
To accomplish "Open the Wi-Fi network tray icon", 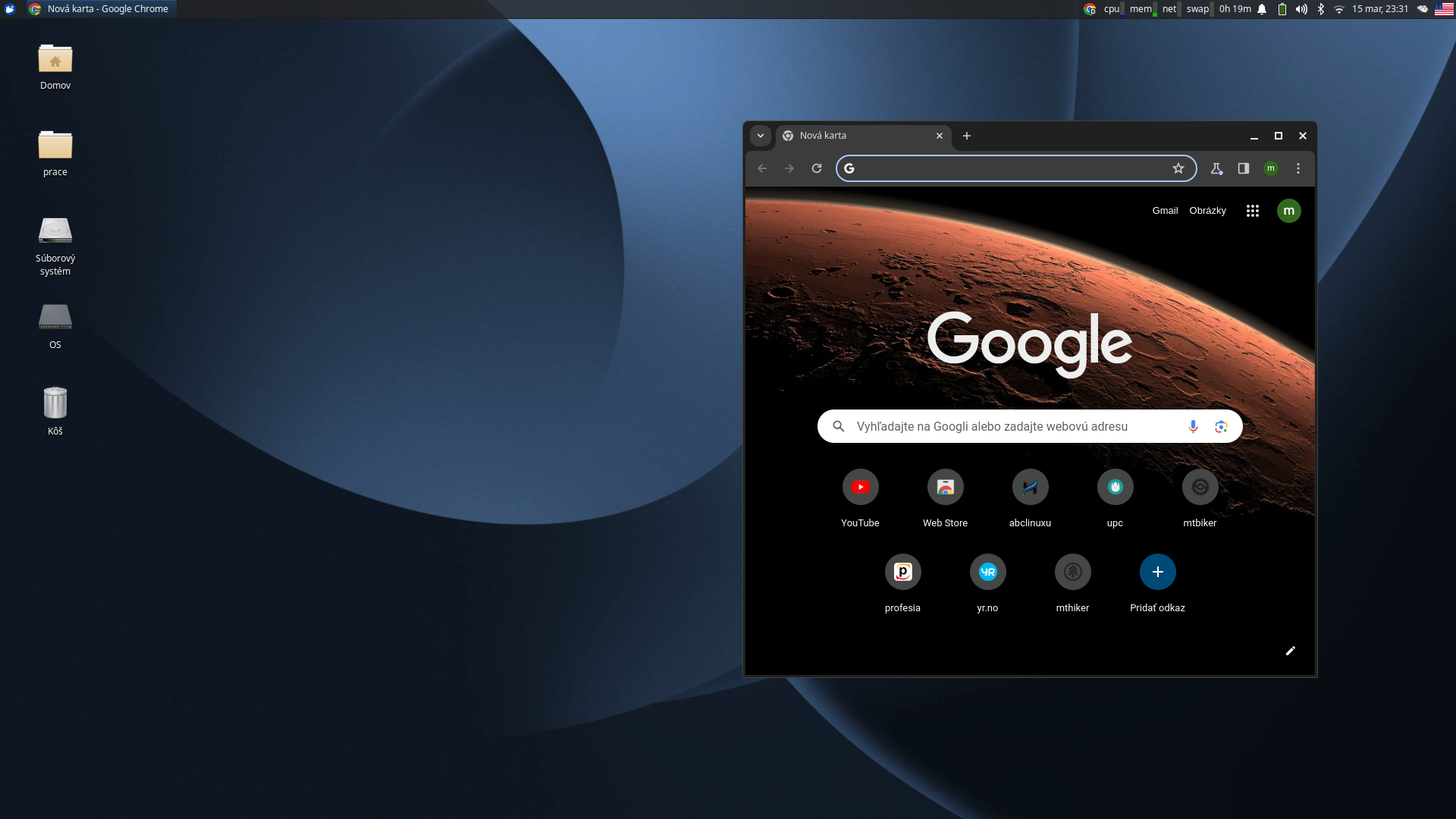I will tap(1339, 9).
